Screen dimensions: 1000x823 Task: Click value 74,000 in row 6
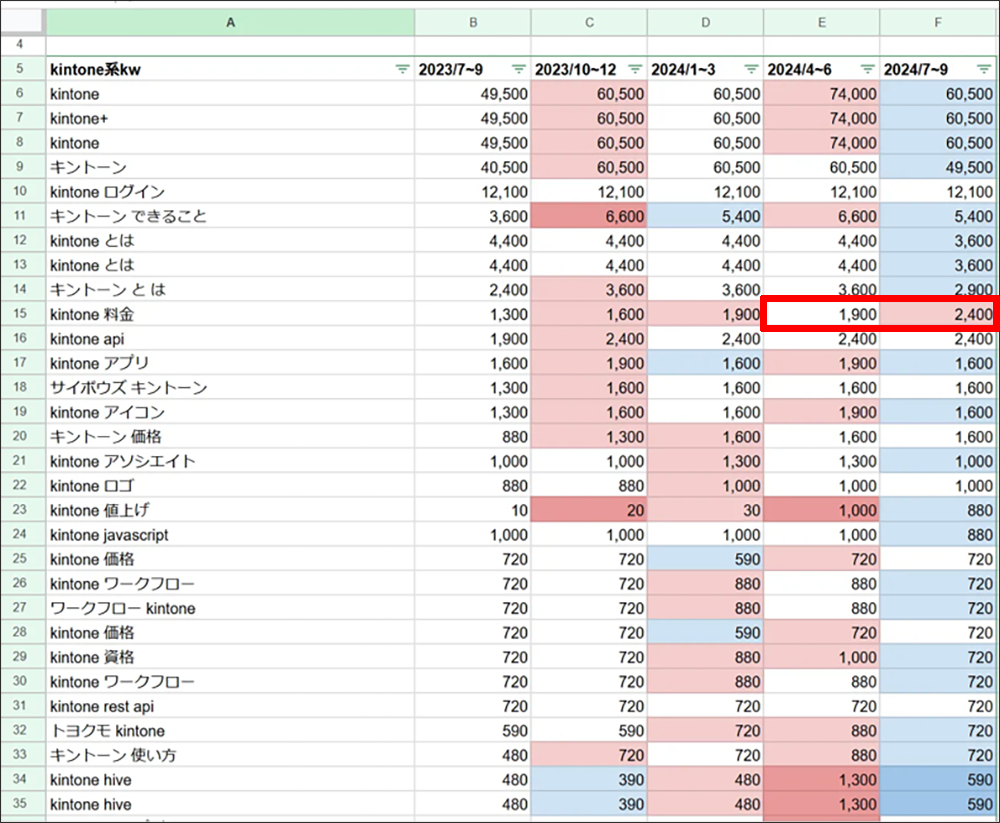click(821, 94)
